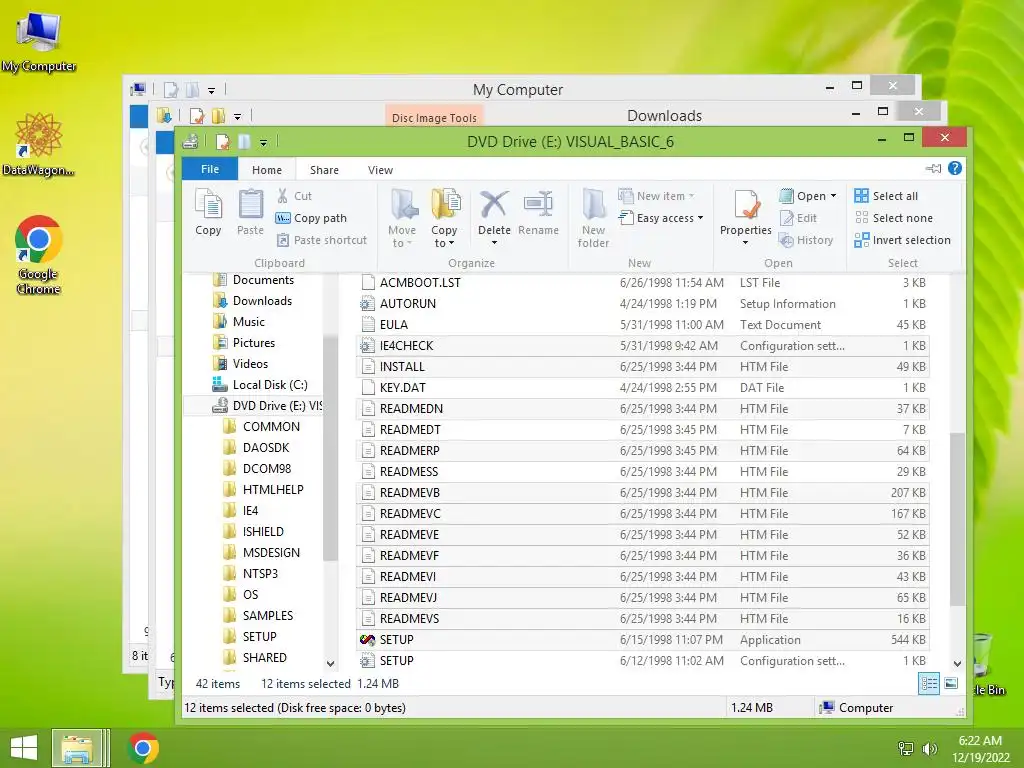
Task: Switch to the Home ribbon tab
Action: tap(267, 170)
